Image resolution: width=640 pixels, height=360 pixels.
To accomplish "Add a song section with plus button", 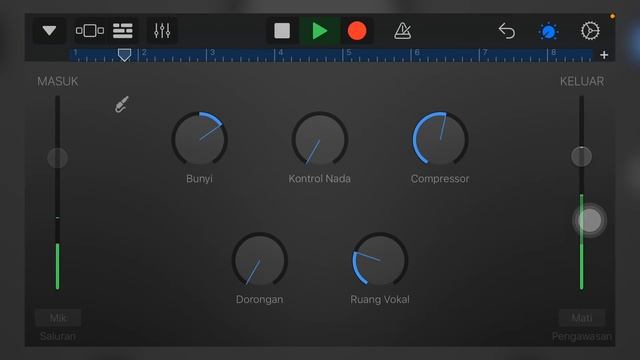I will click(604, 55).
